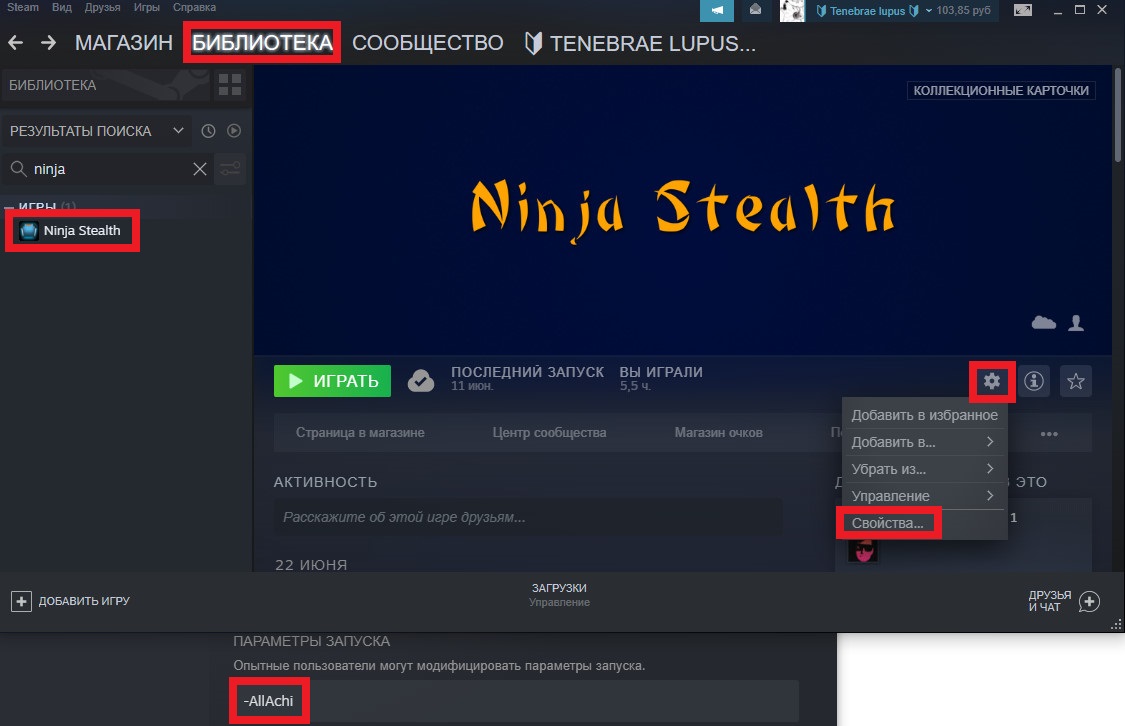1125x726 pixels.
Task: Click the ready-to-play filter icon
Action: pyautogui.click(x=234, y=131)
